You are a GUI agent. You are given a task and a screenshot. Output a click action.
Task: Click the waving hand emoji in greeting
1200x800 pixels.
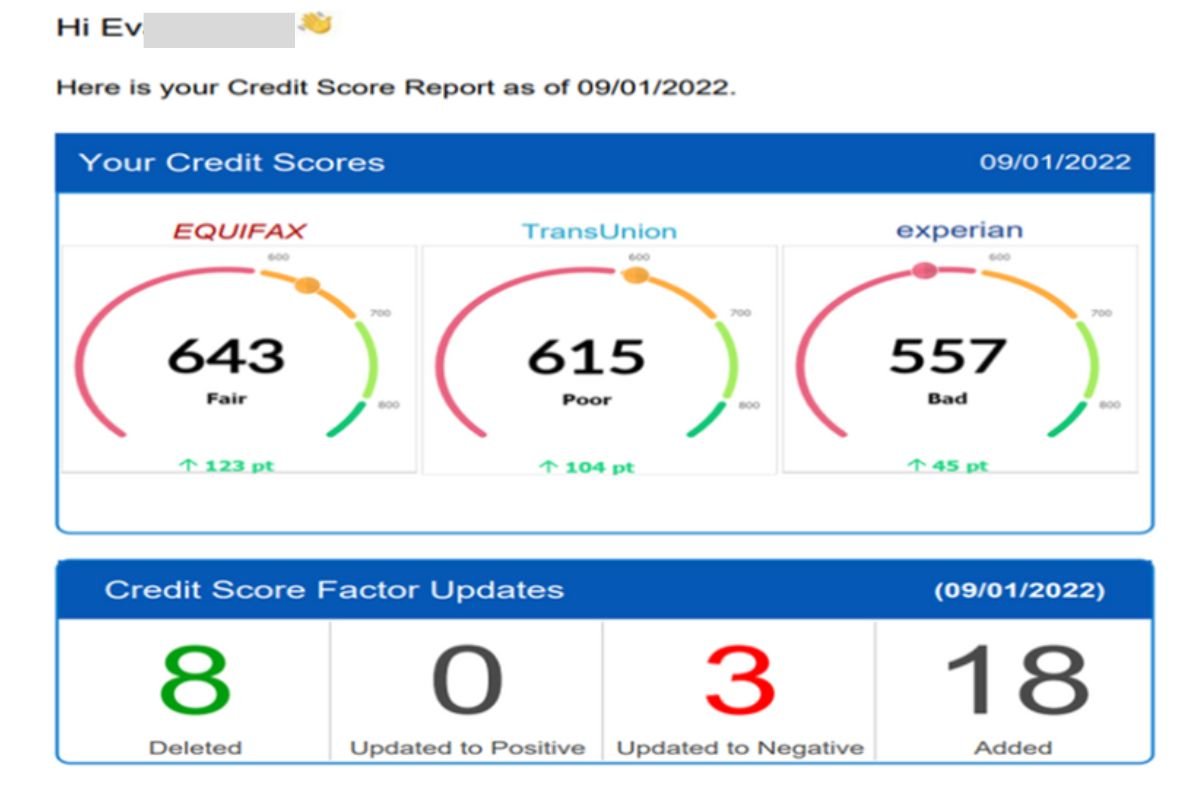[x=315, y=24]
